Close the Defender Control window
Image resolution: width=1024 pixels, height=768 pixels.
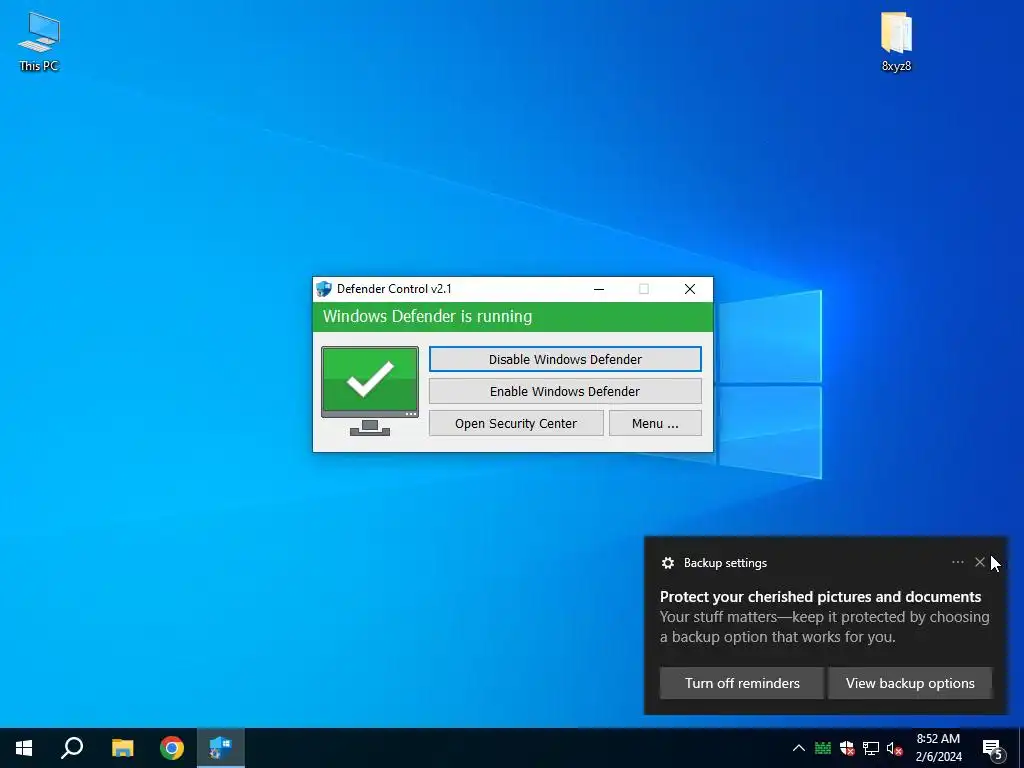point(690,289)
